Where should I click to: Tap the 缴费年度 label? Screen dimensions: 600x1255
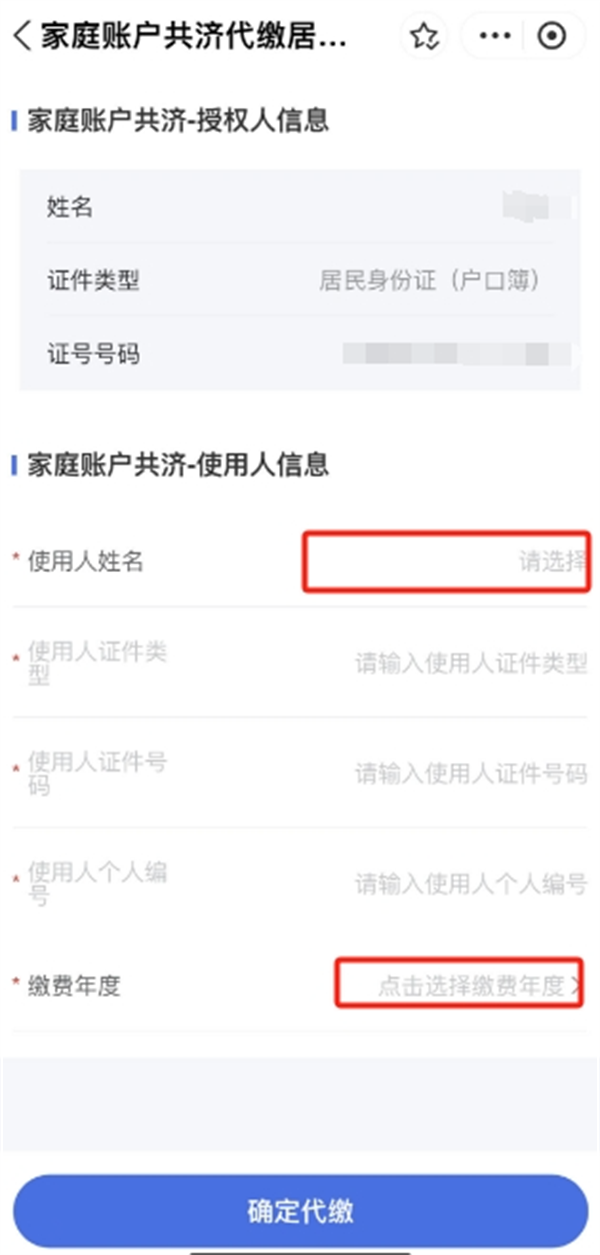pos(74,986)
